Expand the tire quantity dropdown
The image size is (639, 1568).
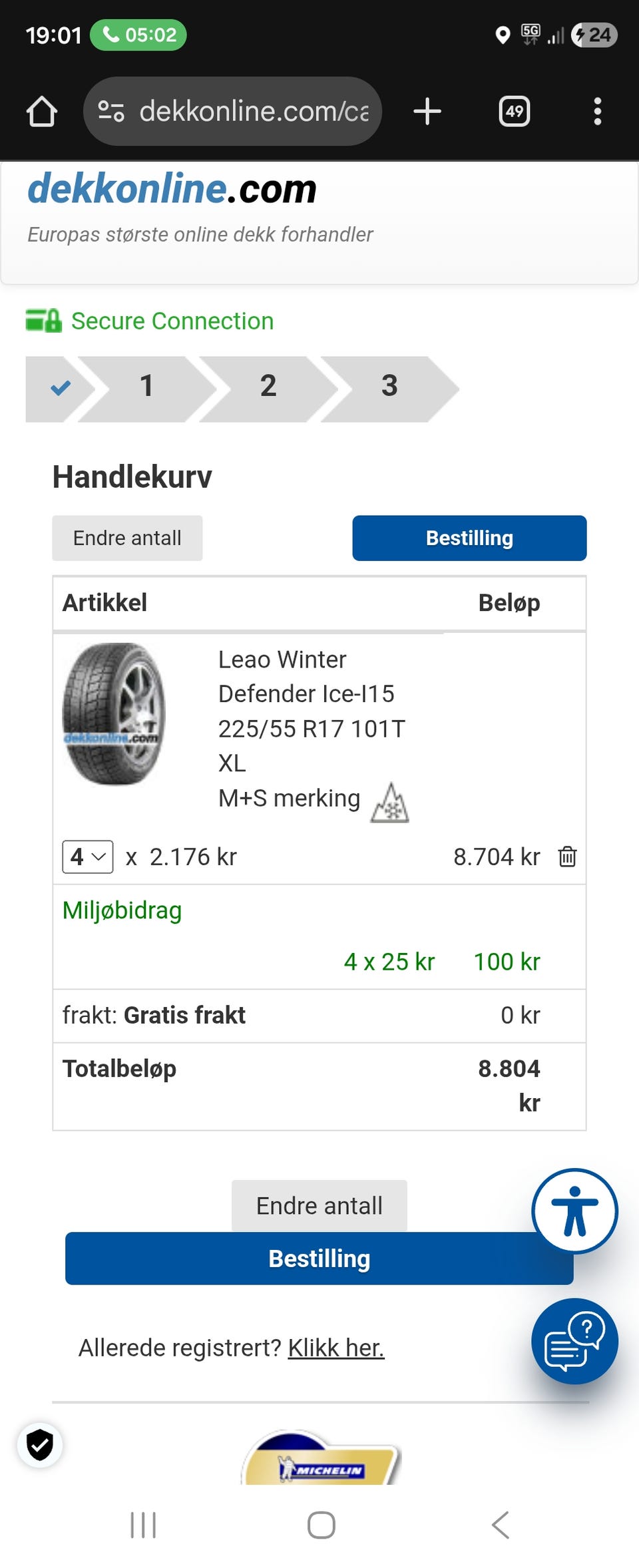(x=88, y=857)
